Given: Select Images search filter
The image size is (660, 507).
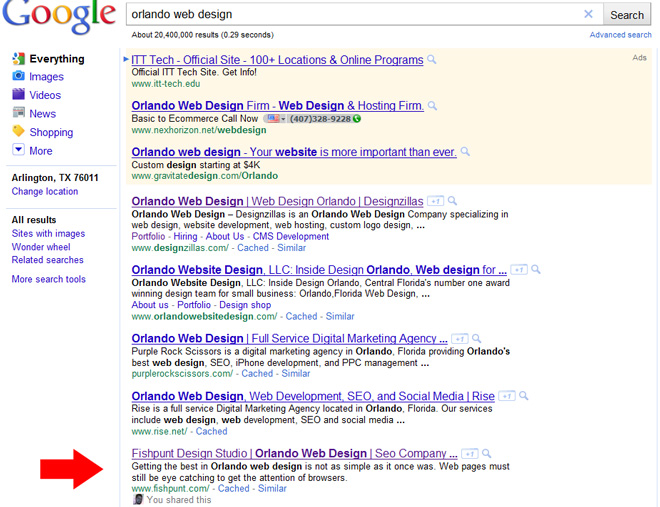Looking at the screenshot, I should [46, 77].
